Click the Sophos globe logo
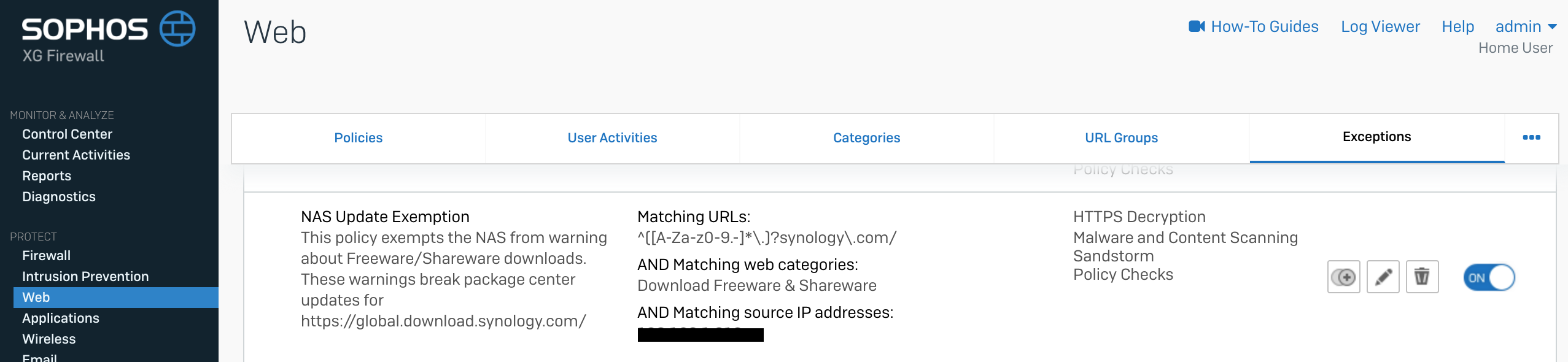 pyautogui.click(x=177, y=29)
